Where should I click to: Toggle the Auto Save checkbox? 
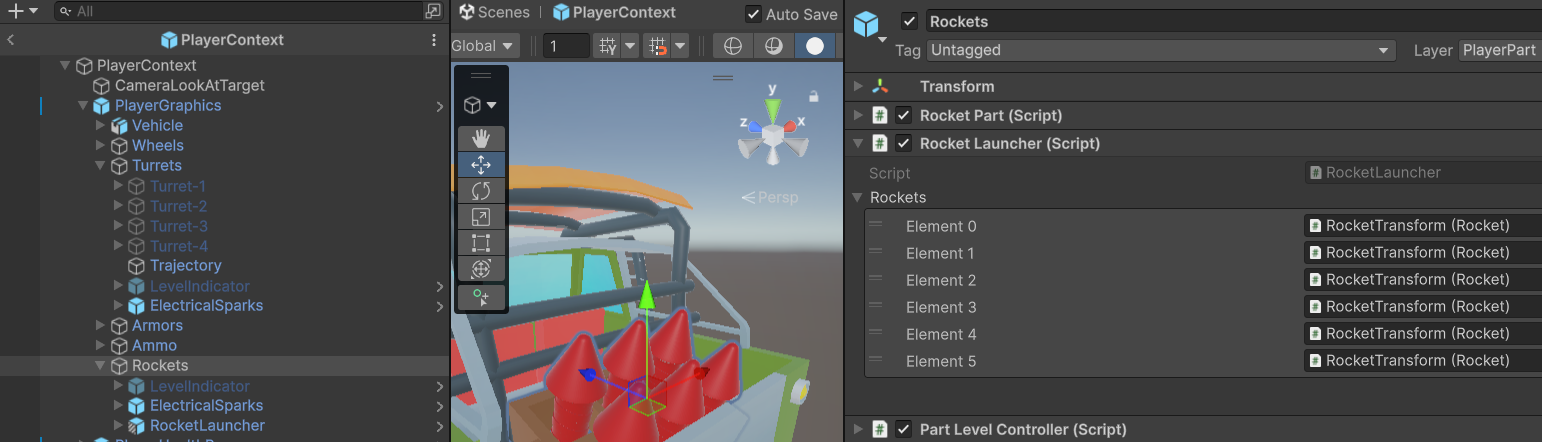(753, 14)
